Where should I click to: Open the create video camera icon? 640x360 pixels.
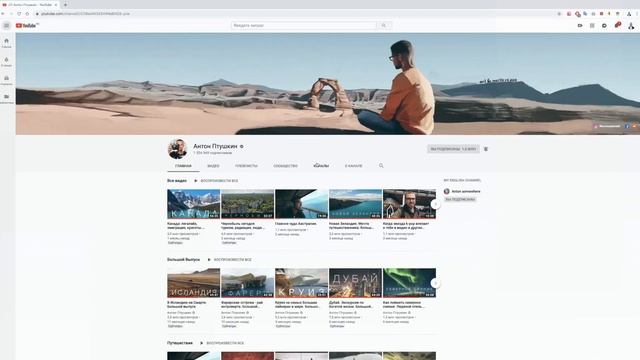click(580, 25)
